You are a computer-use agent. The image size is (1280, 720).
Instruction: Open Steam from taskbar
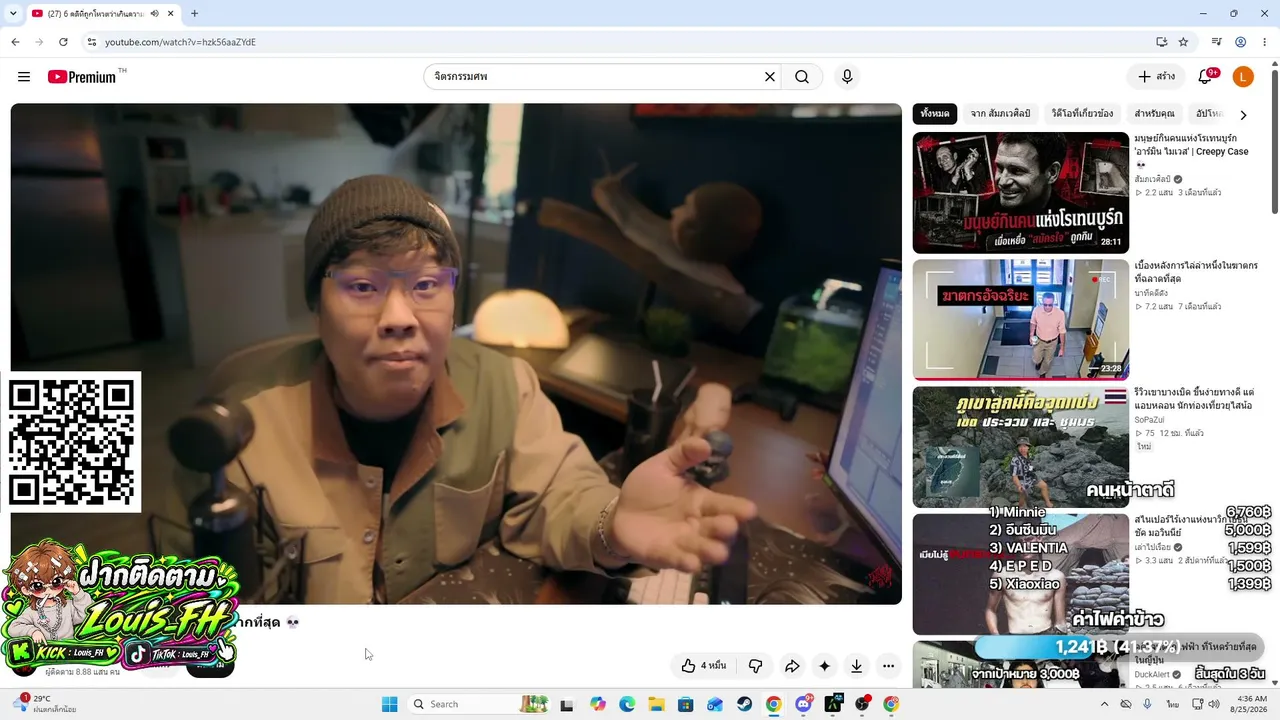coord(744,704)
